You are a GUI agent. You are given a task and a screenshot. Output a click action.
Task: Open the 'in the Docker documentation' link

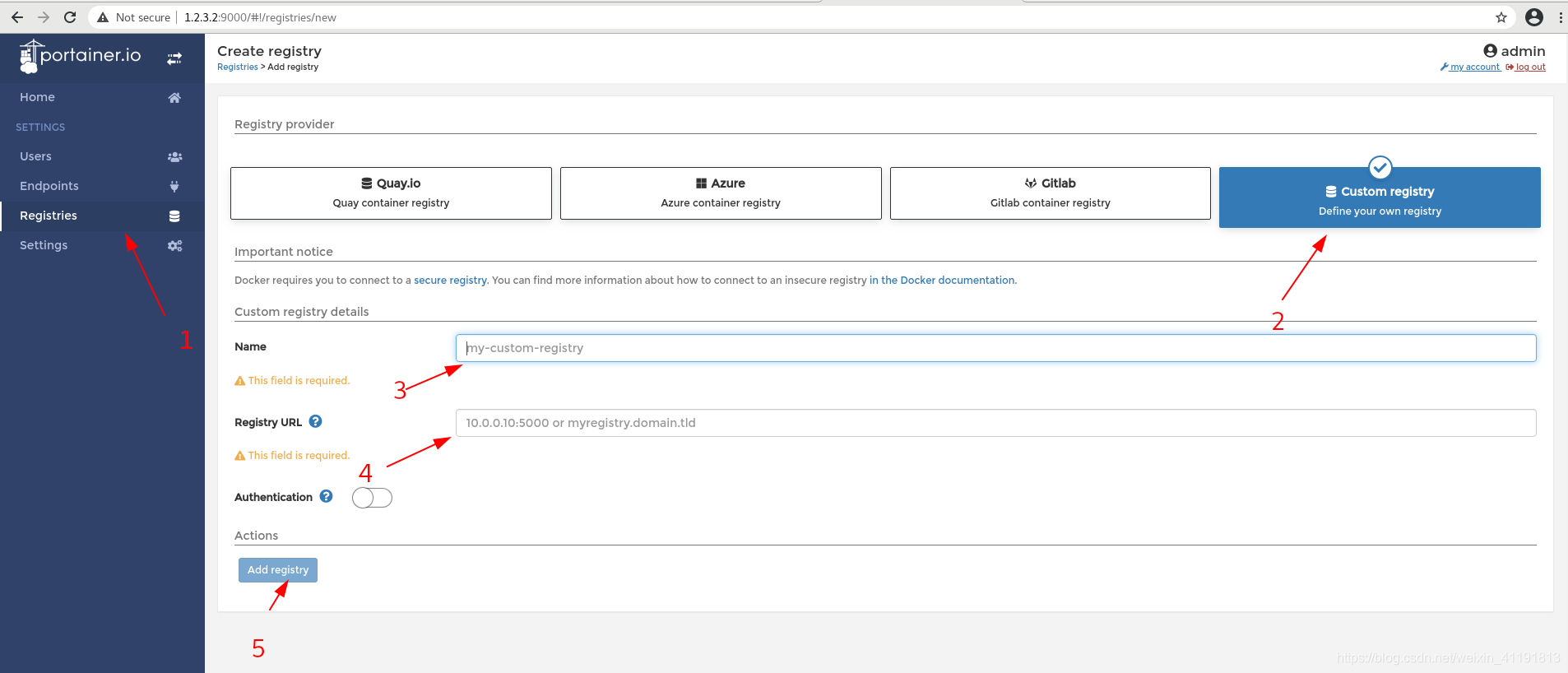click(942, 281)
